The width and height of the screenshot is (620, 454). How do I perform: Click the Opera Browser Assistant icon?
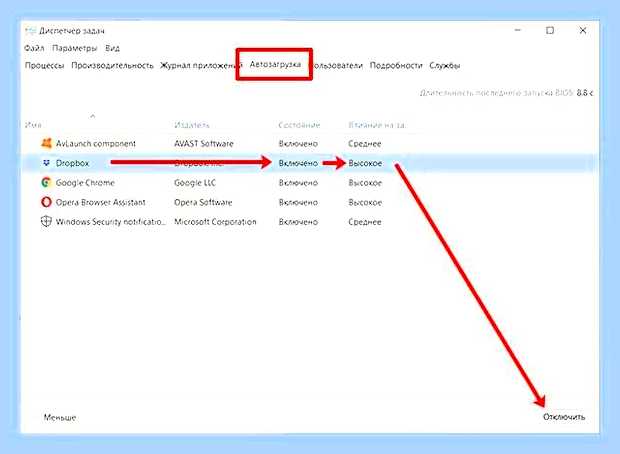coord(46,202)
